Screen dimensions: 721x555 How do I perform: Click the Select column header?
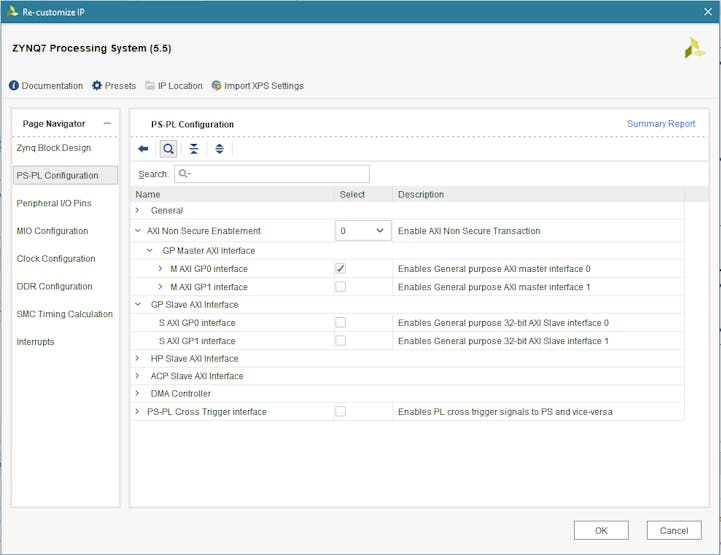tap(363, 194)
